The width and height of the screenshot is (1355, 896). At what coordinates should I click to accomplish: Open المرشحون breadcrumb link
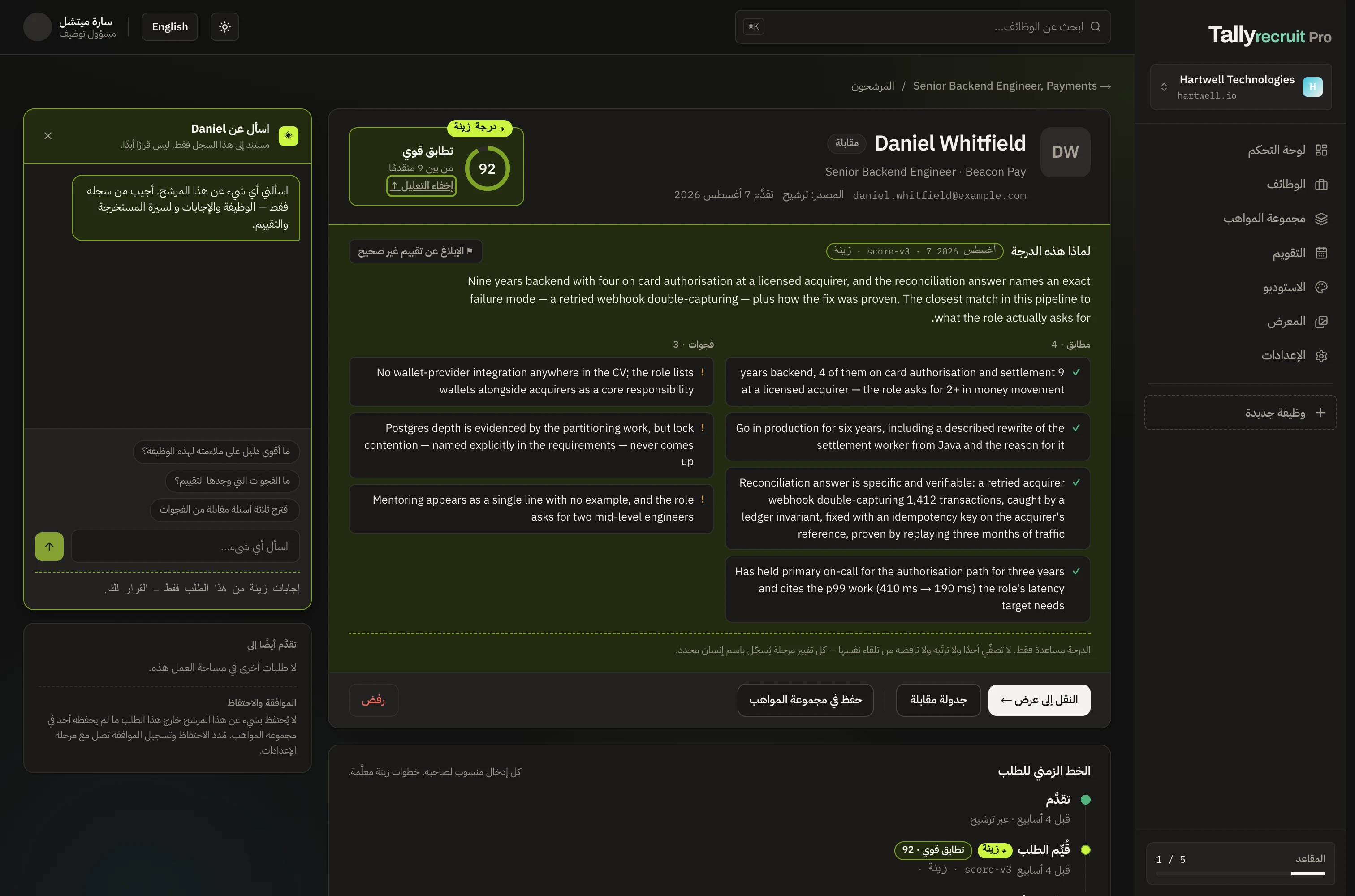872,86
